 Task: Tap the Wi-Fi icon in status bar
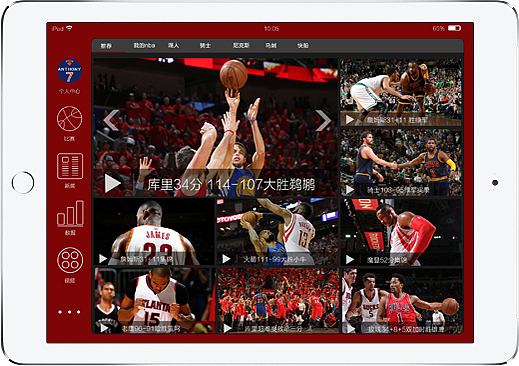coord(69,28)
